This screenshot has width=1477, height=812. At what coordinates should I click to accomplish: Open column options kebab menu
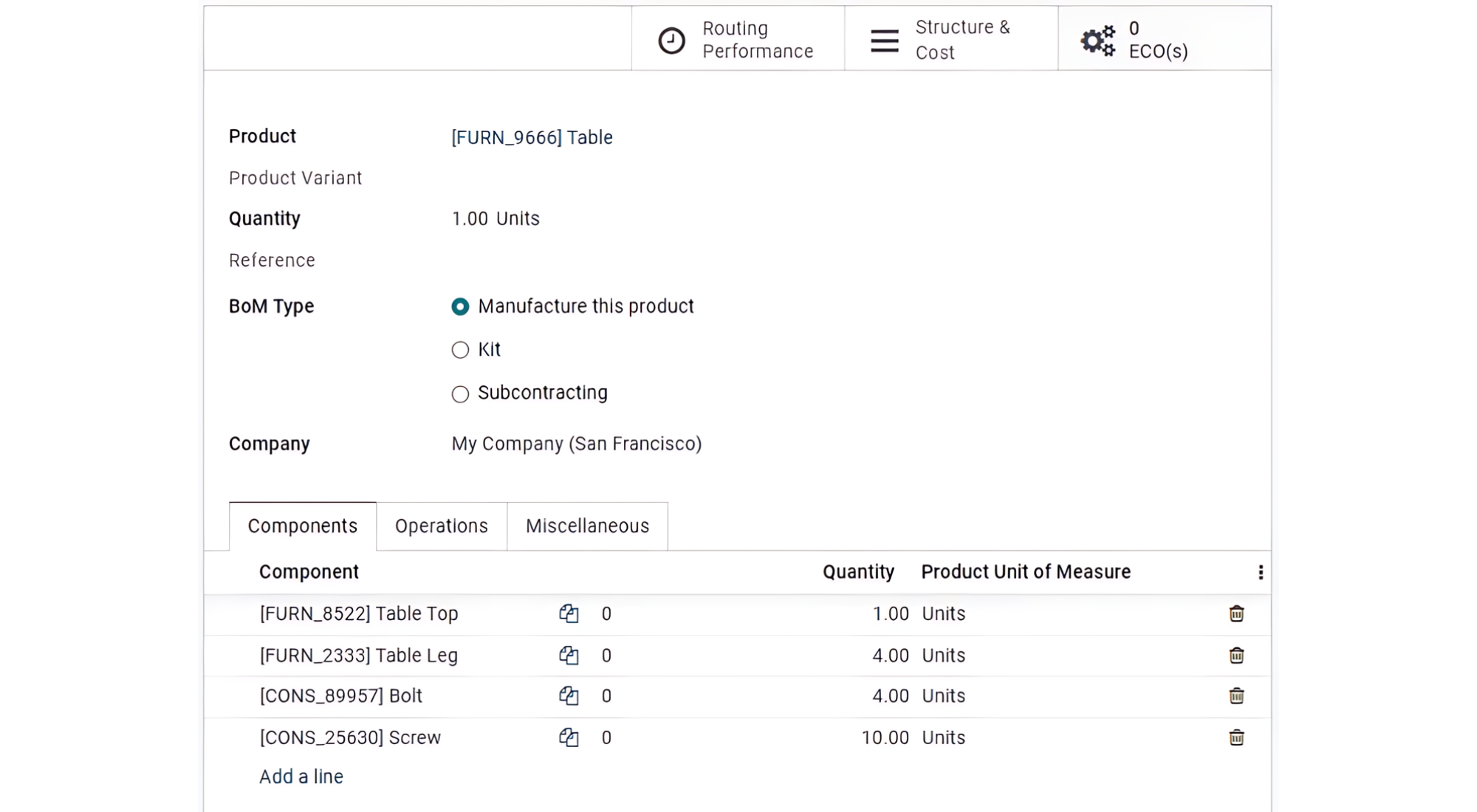coord(1261,572)
